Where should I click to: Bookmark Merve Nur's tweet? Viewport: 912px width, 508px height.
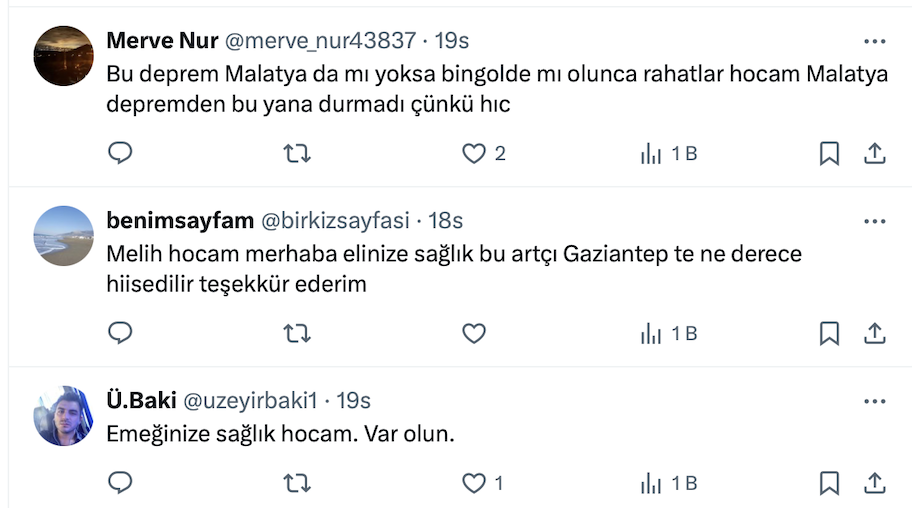tap(829, 153)
